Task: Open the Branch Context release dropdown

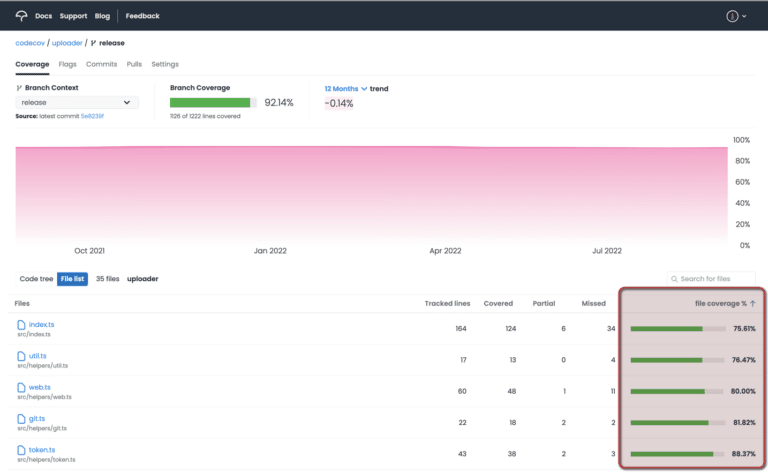Action: click(76, 102)
